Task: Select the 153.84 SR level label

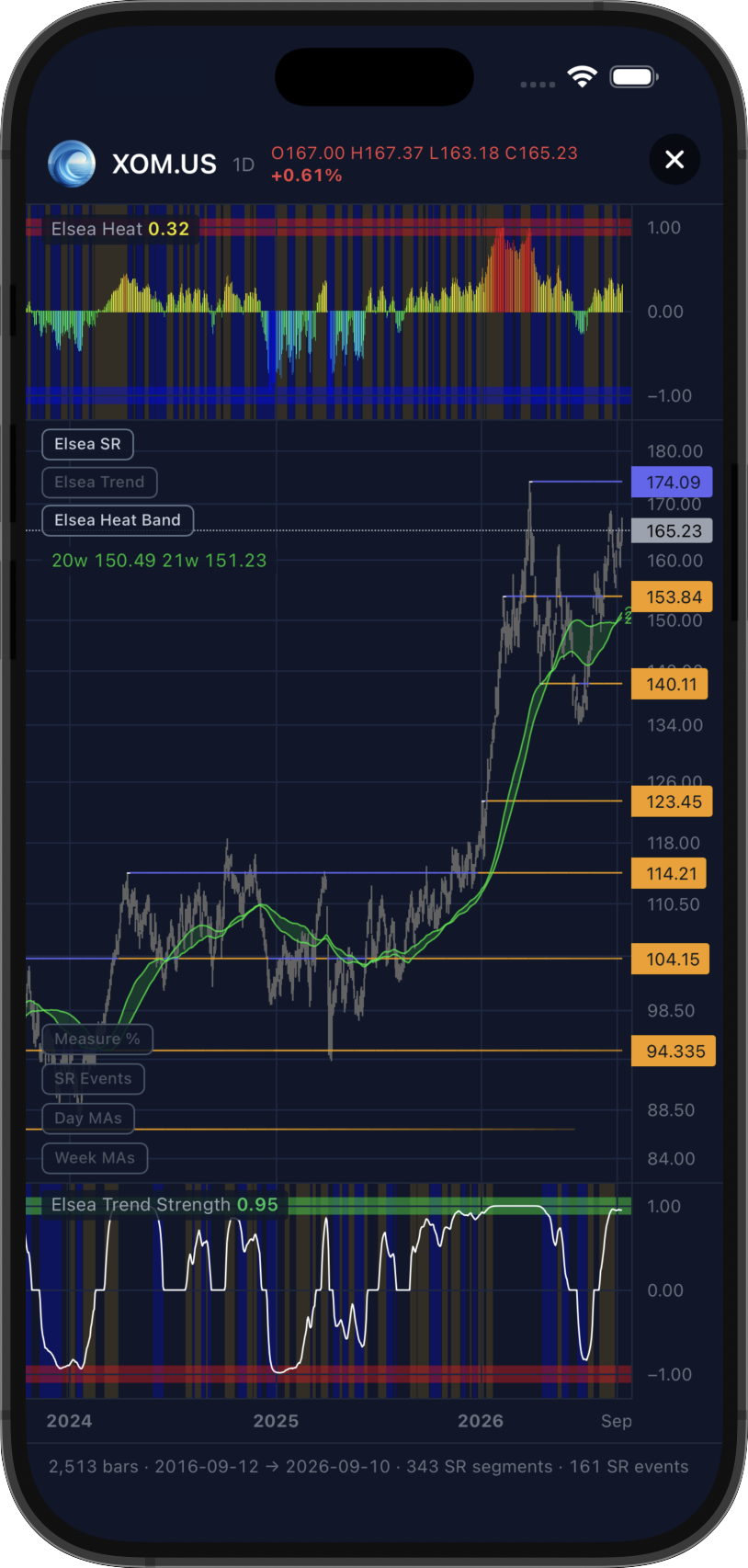Action: pos(672,597)
